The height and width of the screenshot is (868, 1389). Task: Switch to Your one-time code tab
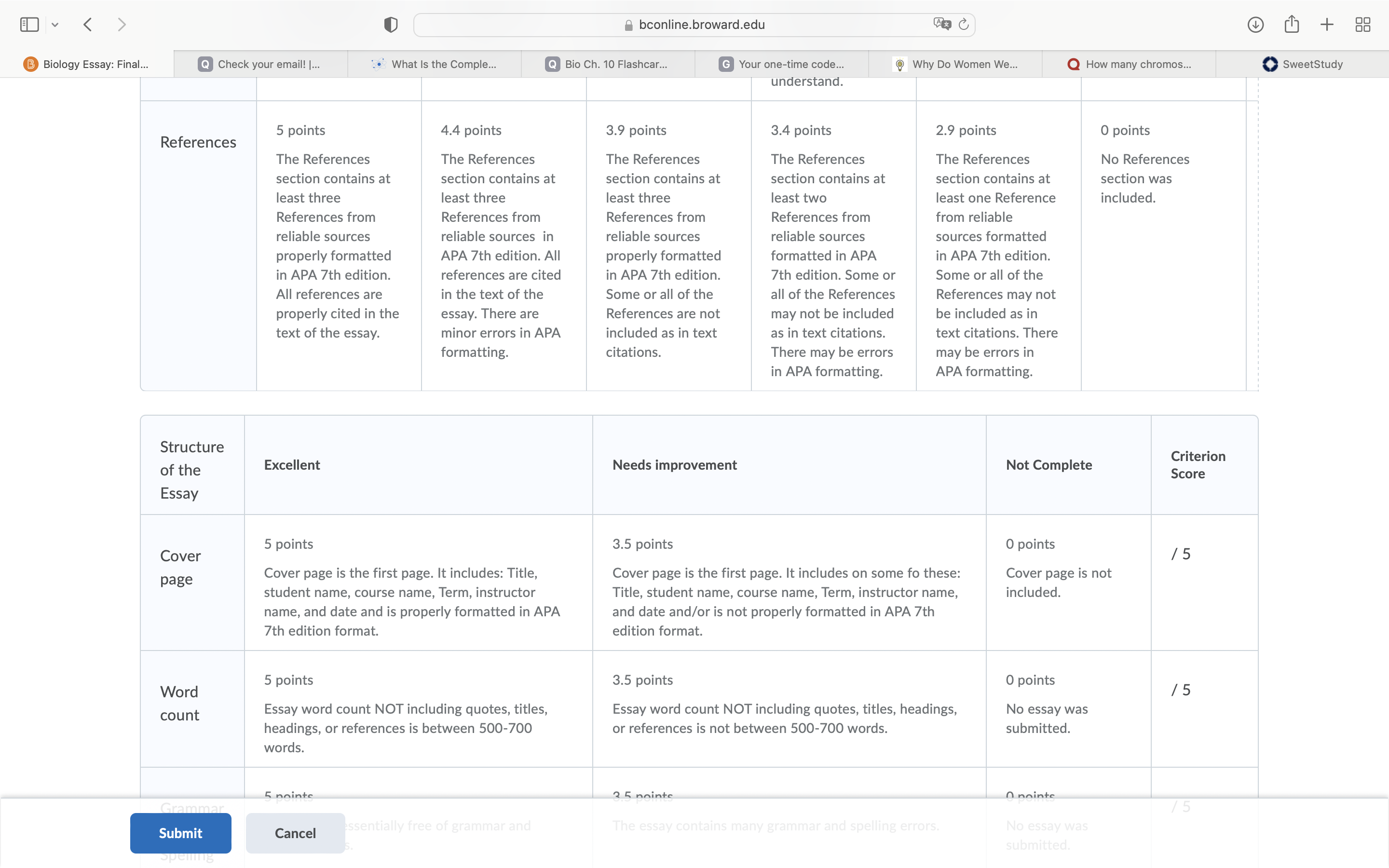pos(782,64)
